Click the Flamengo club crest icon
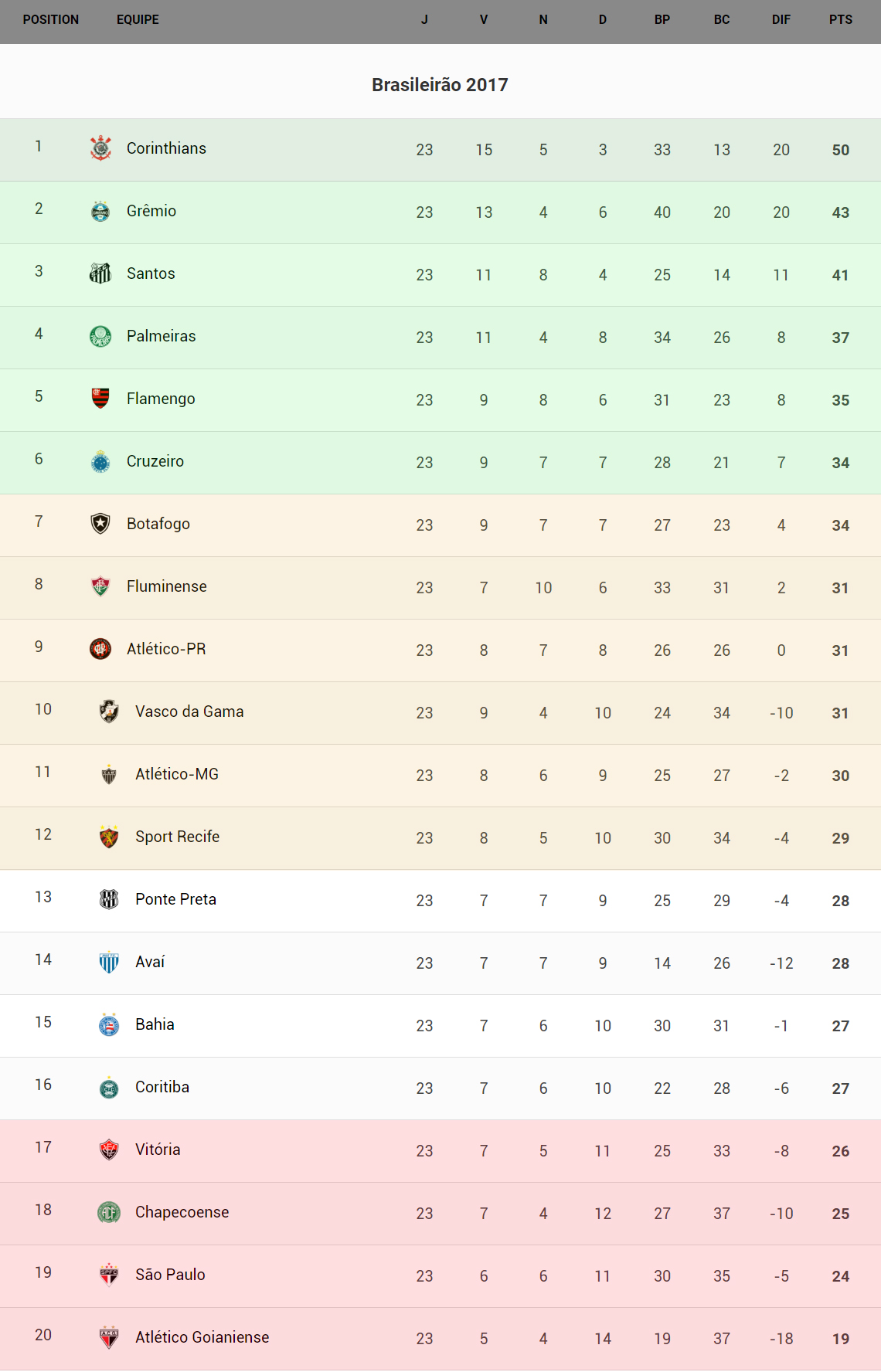 point(100,399)
